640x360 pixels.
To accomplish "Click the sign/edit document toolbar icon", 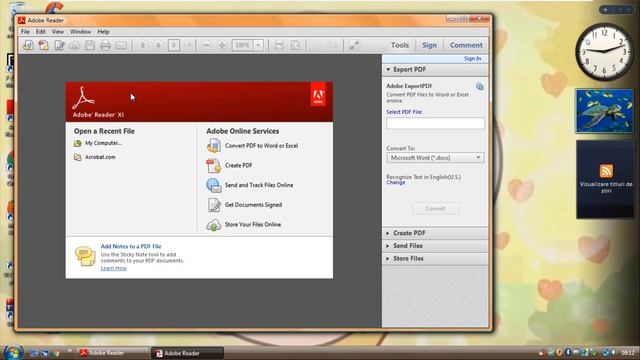I will click(x=59, y=45).
